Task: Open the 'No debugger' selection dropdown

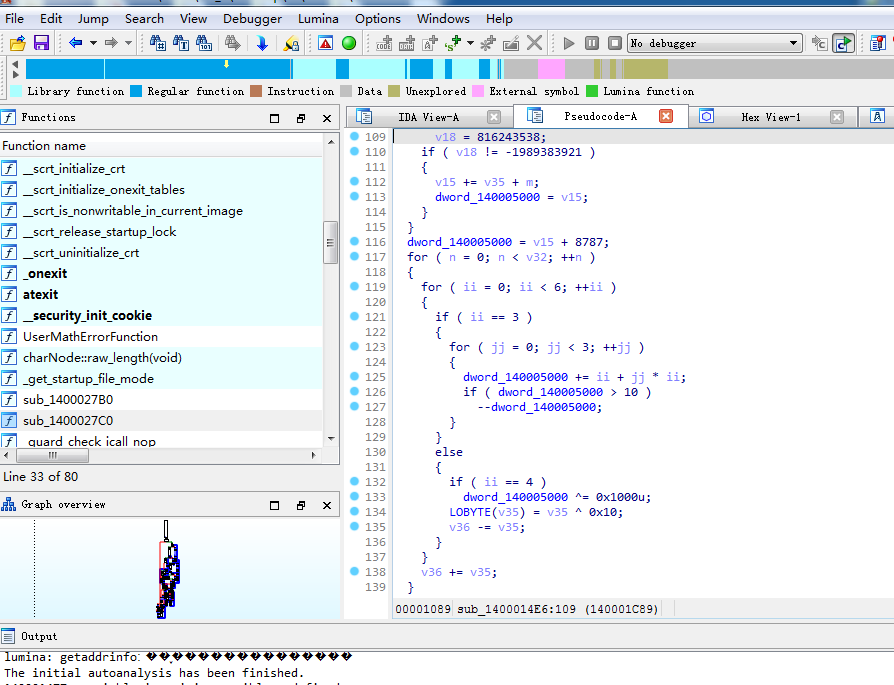Action: tap(715, 43)
